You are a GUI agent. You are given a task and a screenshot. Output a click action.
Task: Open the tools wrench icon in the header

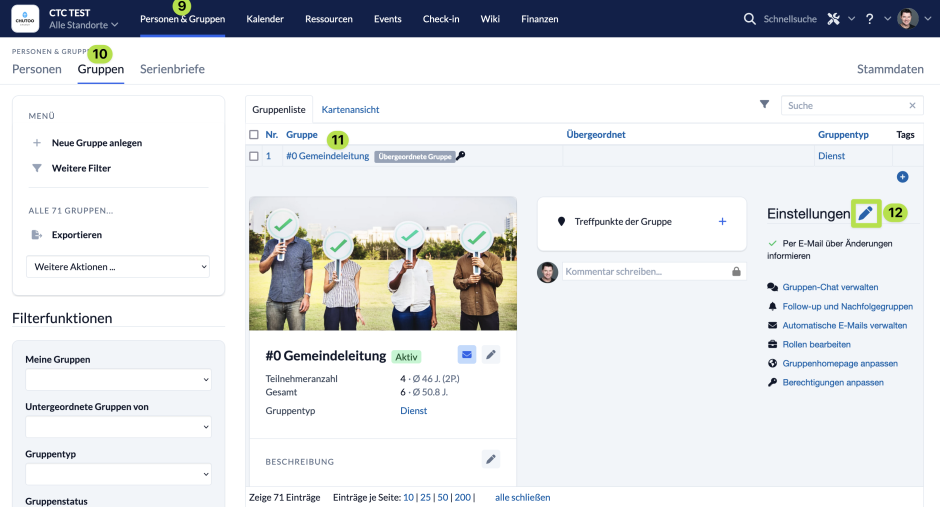[833, 19]
